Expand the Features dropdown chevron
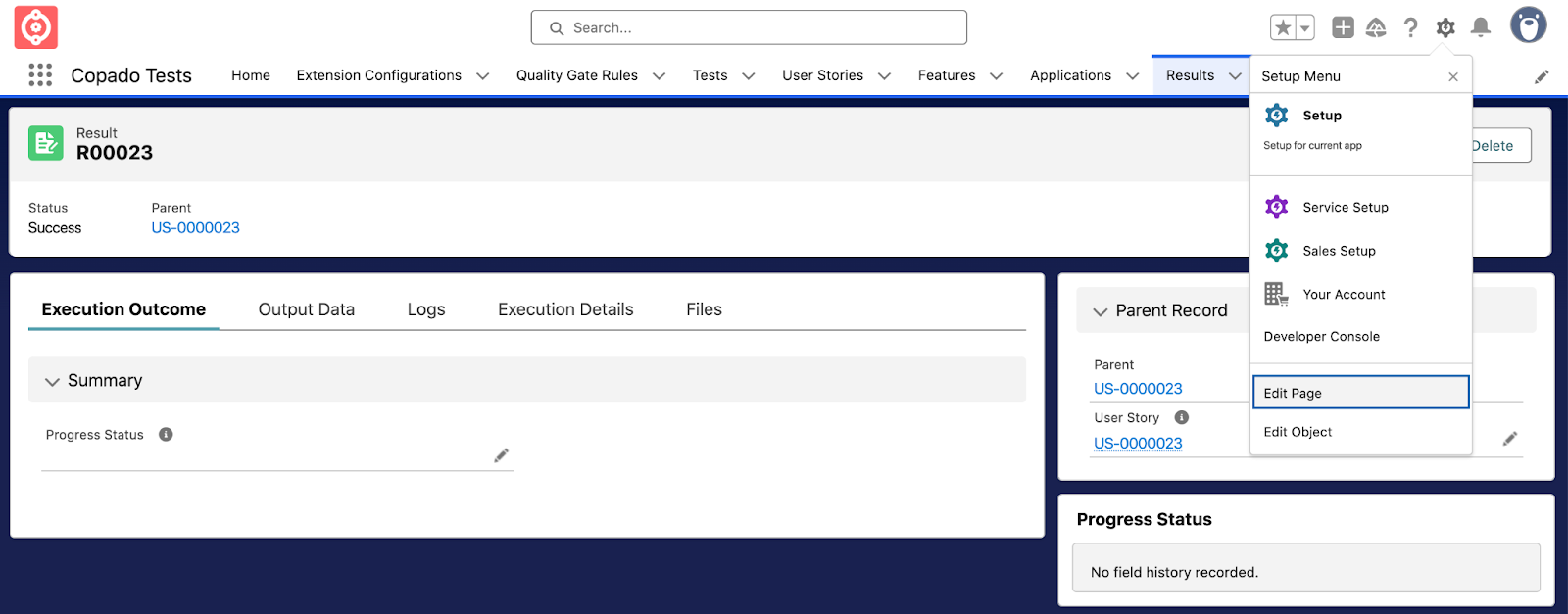 point(997,76)
